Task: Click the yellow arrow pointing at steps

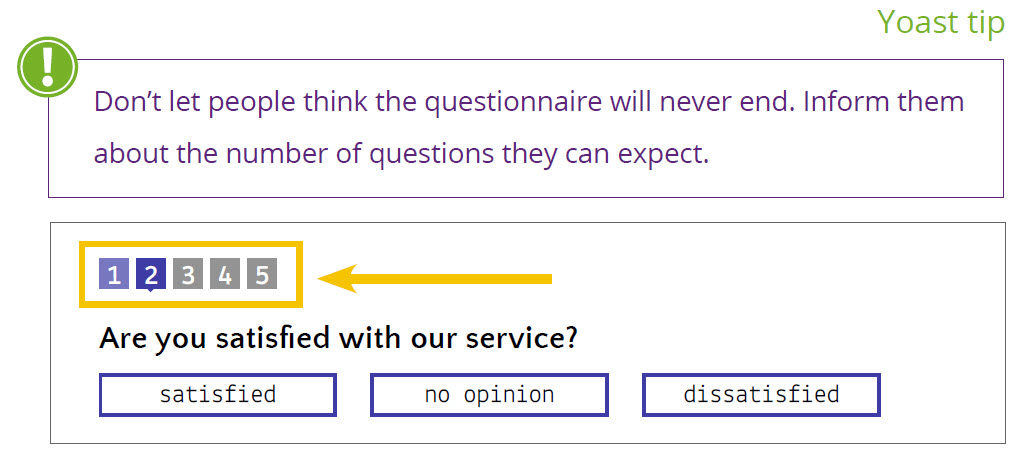Action: coord(435,279)
